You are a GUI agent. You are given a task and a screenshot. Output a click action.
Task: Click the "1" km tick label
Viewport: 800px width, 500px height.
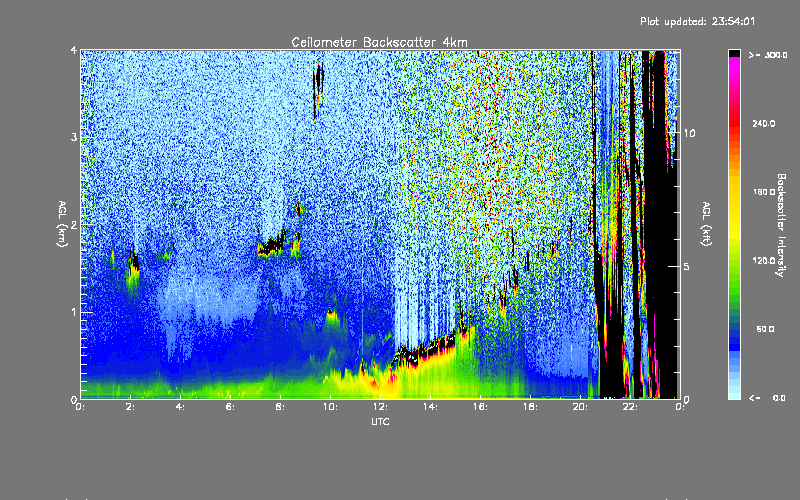coord(74,312)
